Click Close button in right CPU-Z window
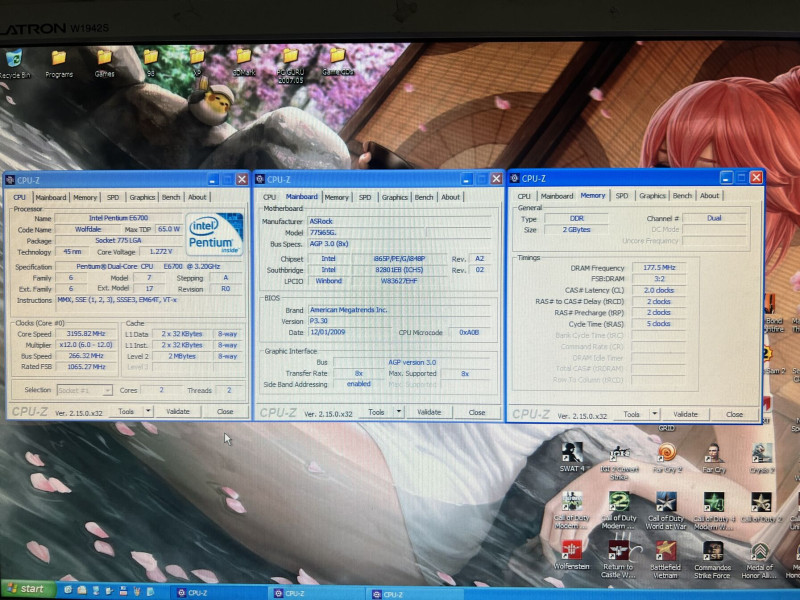800x600 pixels. coord(734,414)
